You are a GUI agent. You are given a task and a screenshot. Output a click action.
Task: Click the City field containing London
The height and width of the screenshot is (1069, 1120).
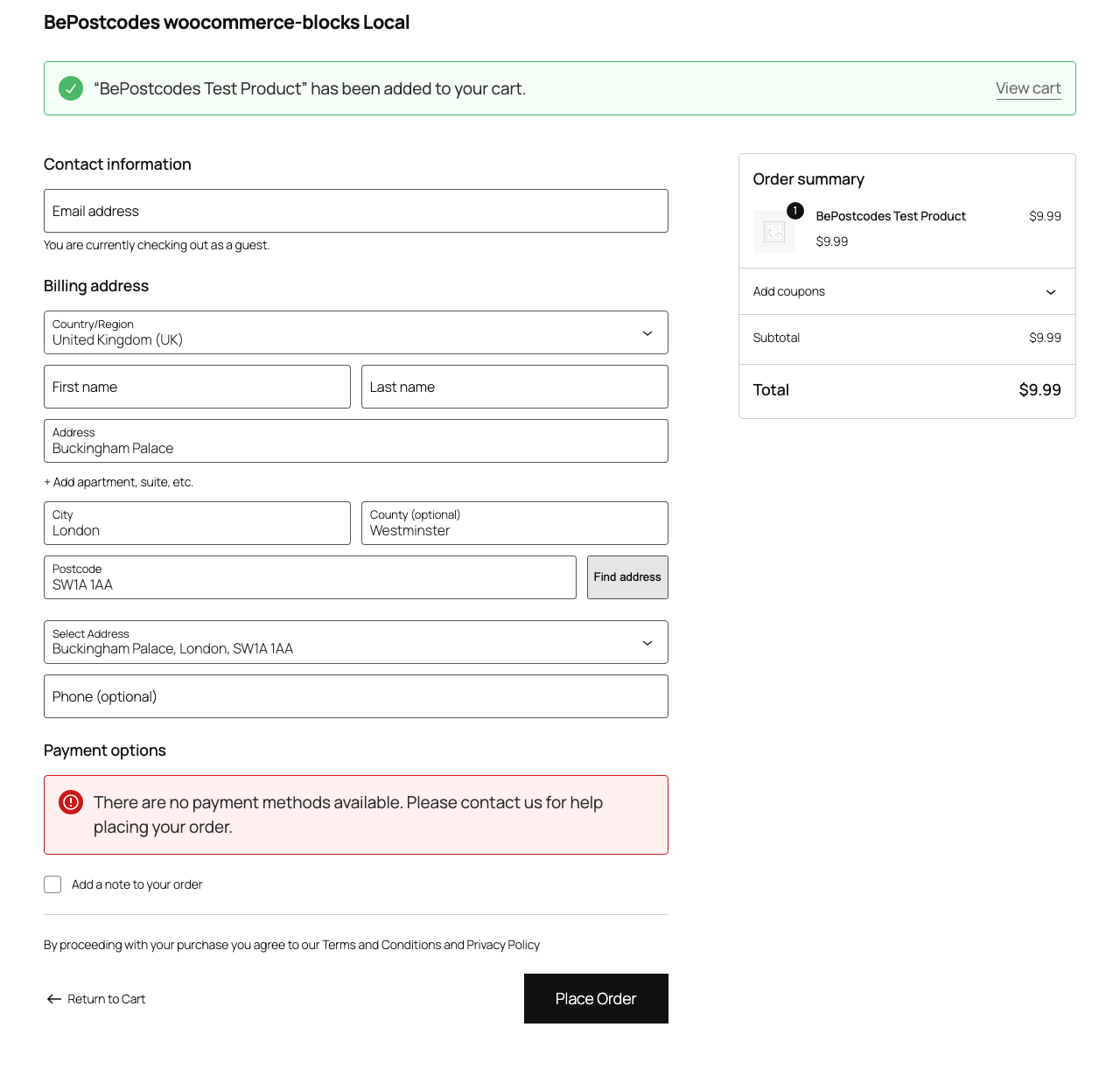197,523
